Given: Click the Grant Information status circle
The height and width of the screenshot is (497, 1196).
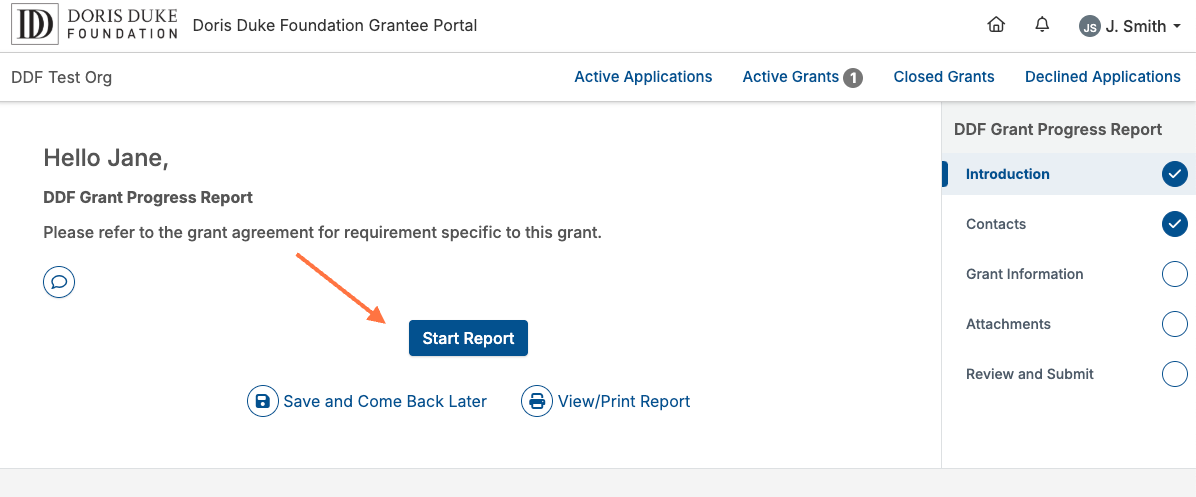Looking at the screenshot, I should click(1175, 274).
